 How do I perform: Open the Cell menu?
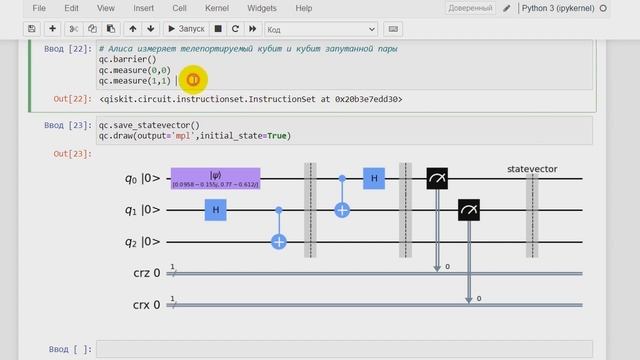[x=179, y=8]
